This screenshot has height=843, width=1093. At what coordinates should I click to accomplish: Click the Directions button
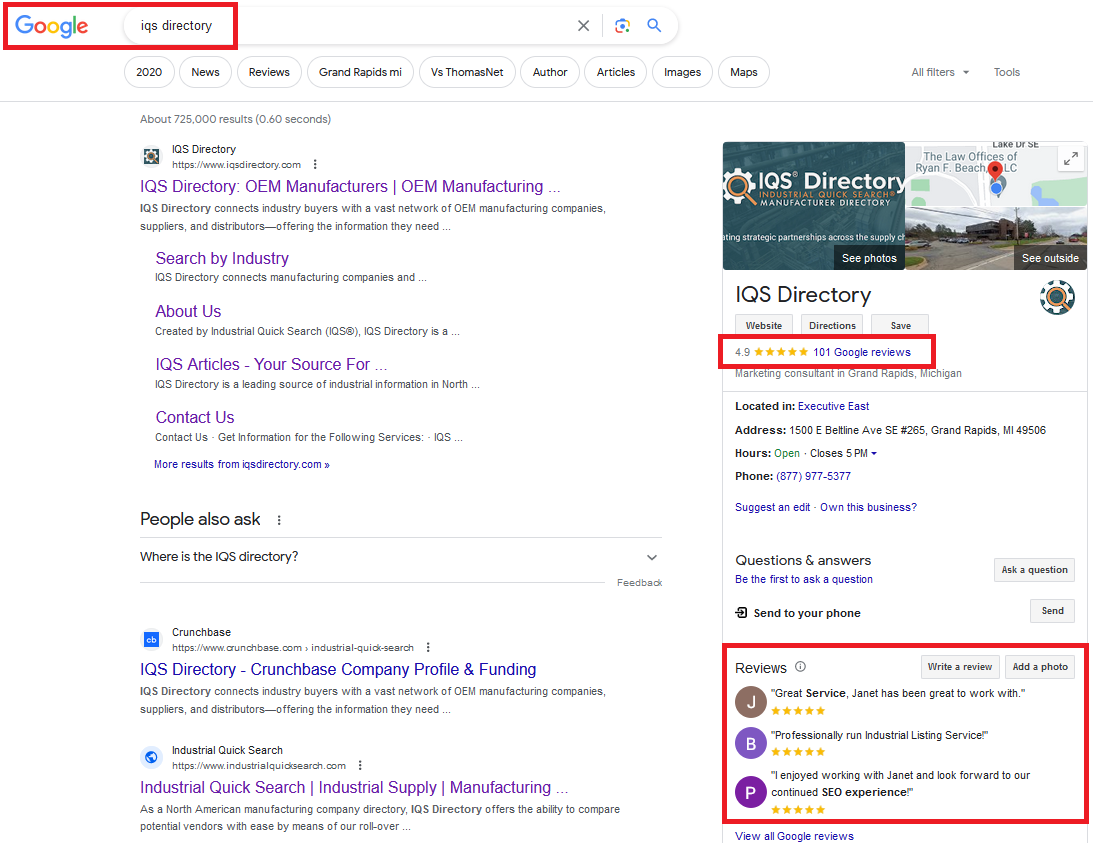832,325
